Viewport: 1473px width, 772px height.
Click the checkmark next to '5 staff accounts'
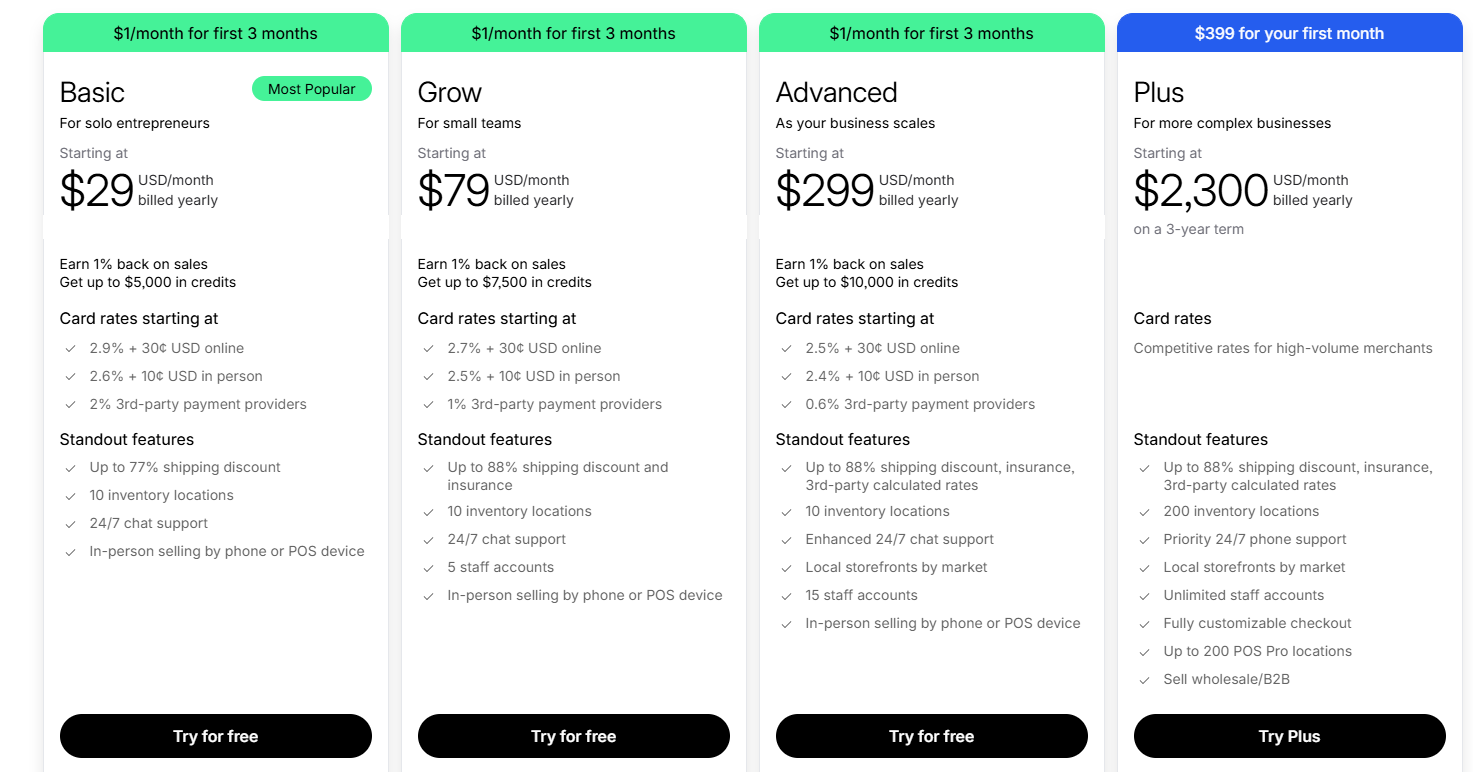tap(428, 567)
